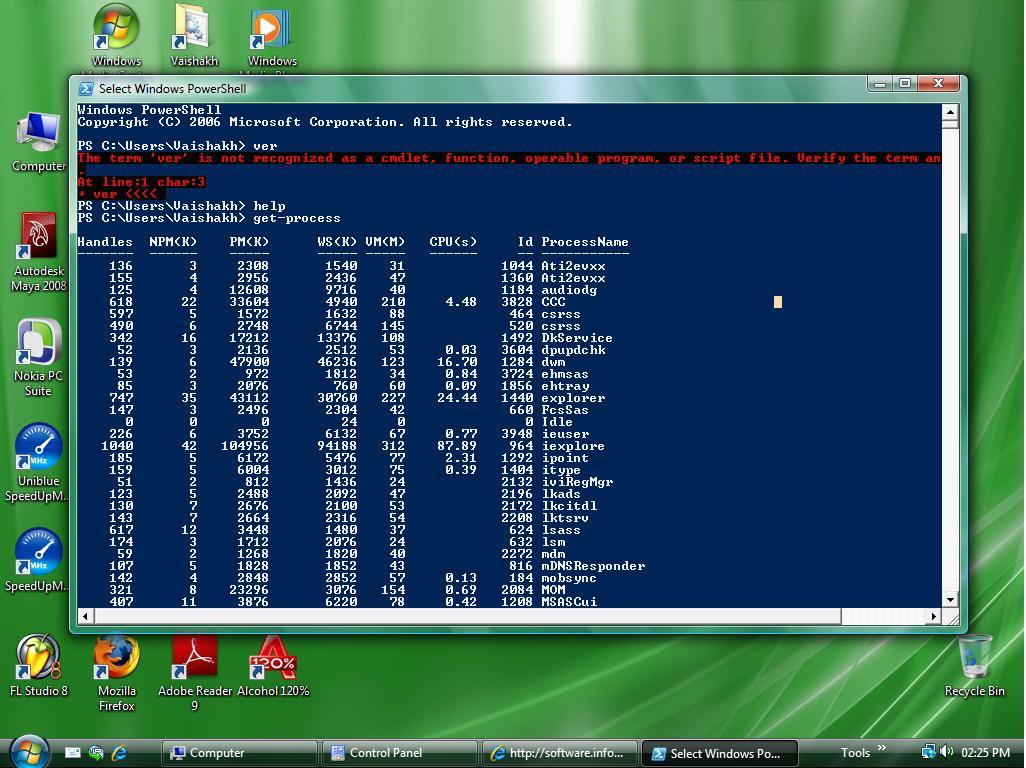Open the Windows Media Player desktop shortcut
1026x768 pixels.
[272, 36]
